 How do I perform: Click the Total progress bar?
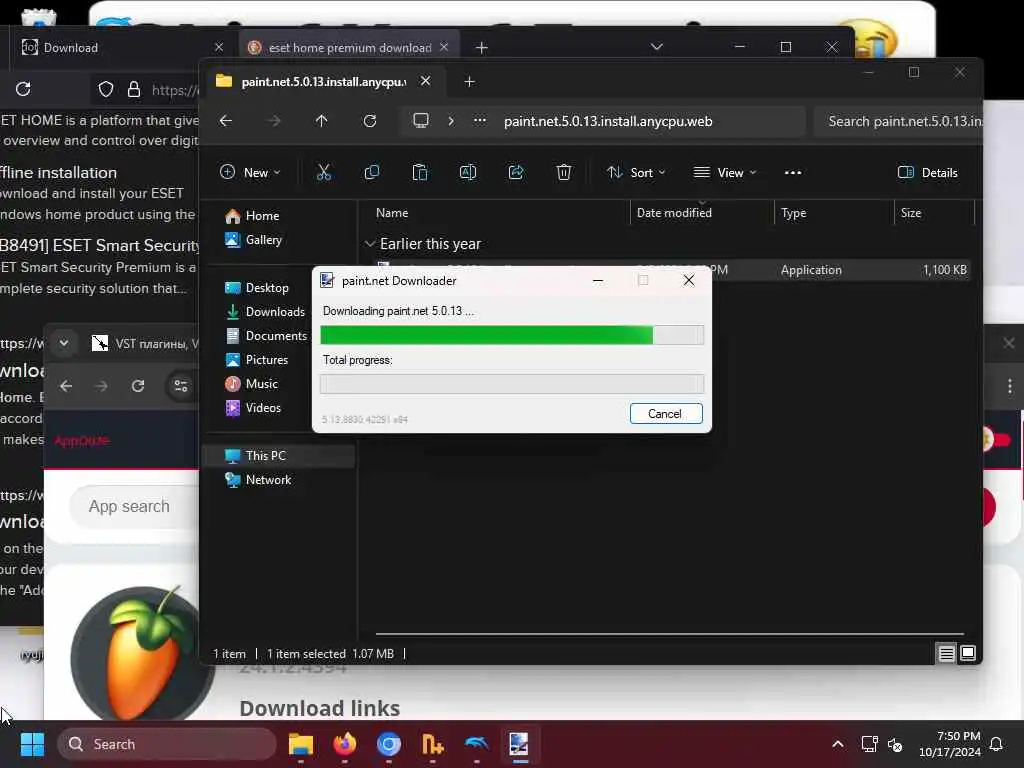[511, 383]
